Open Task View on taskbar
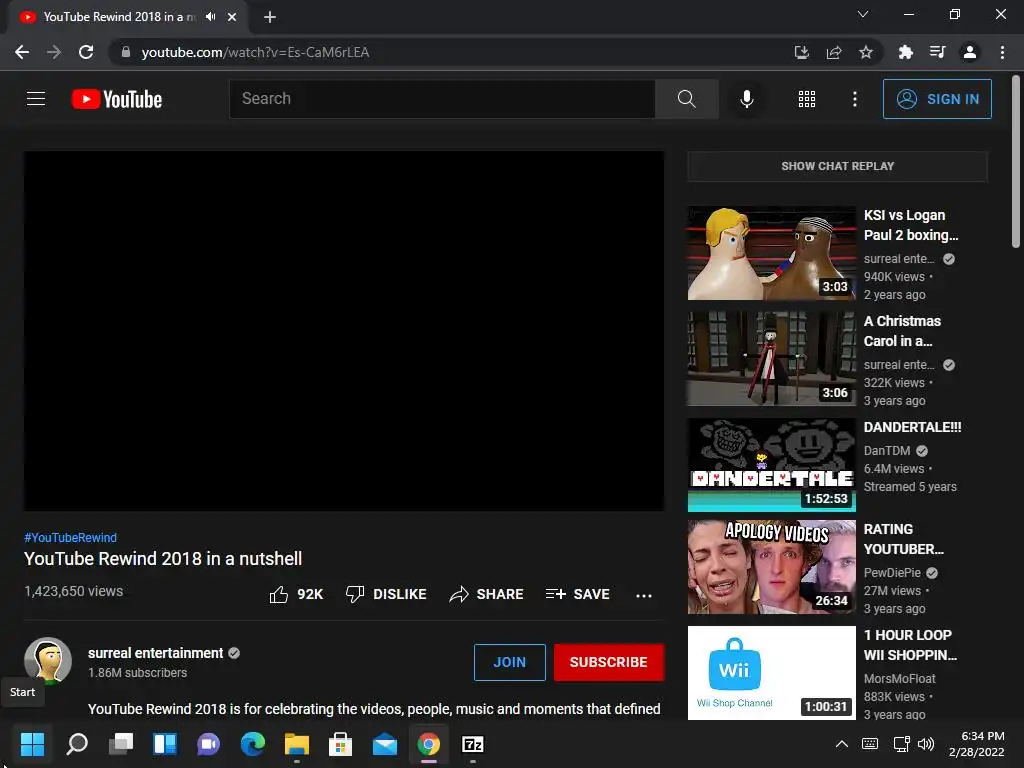This screenshot has width=1024, height=768. coord(121,744)
